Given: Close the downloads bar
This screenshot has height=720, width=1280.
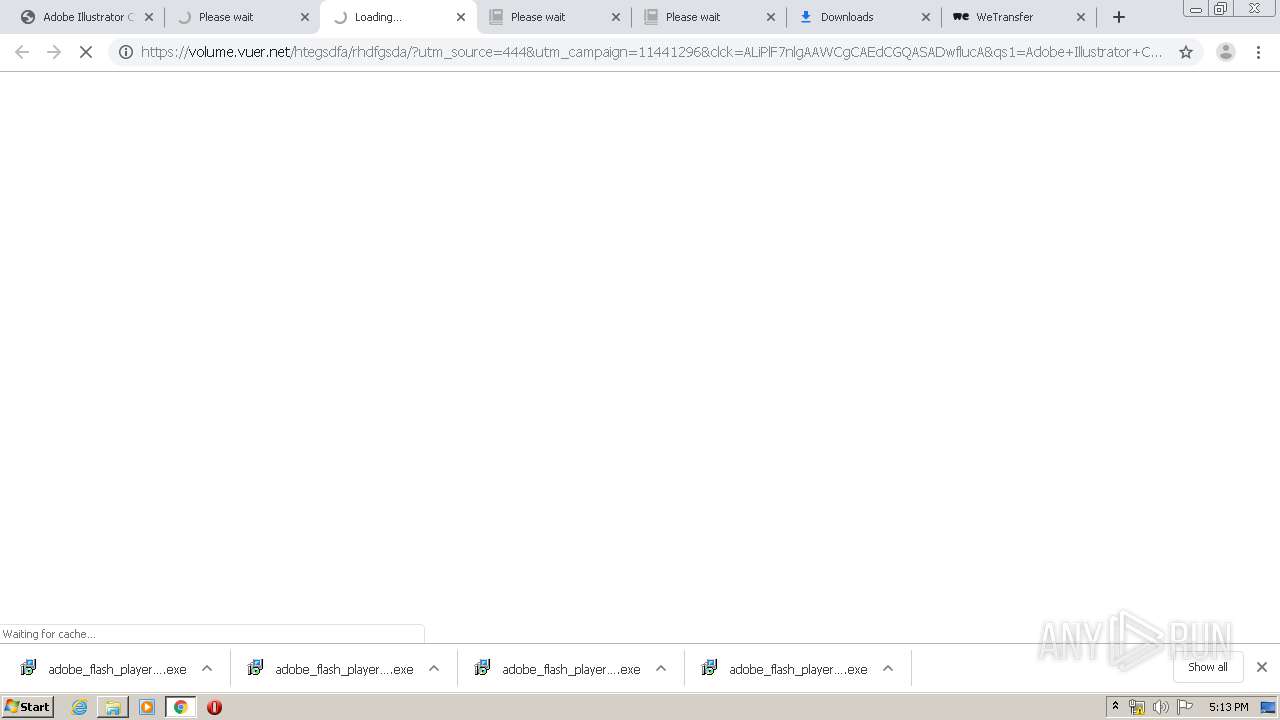Looking at the screenshot, I should point(1262,667).
